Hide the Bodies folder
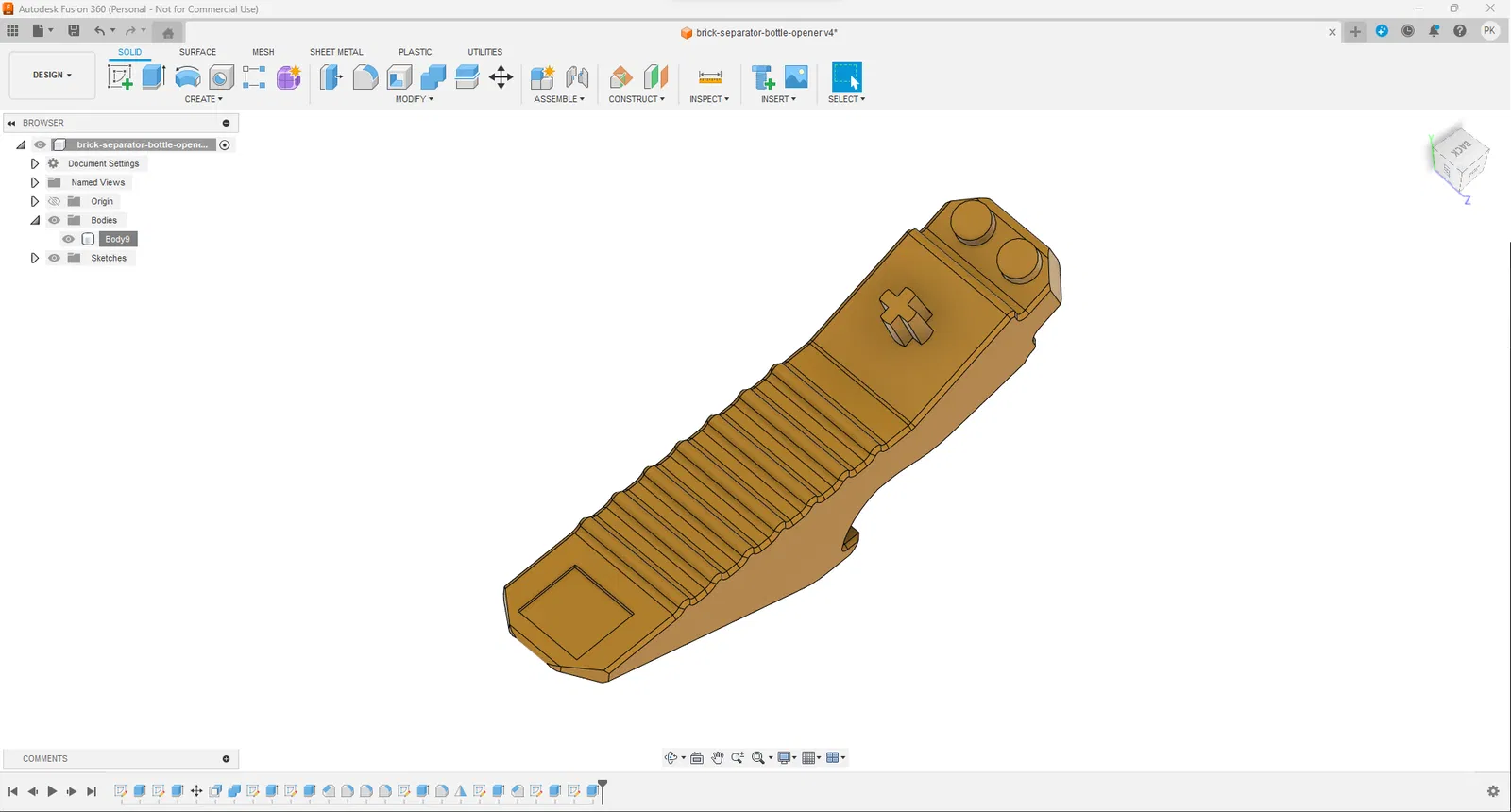This screenshot has height=812, width=1511. point(54,220)
